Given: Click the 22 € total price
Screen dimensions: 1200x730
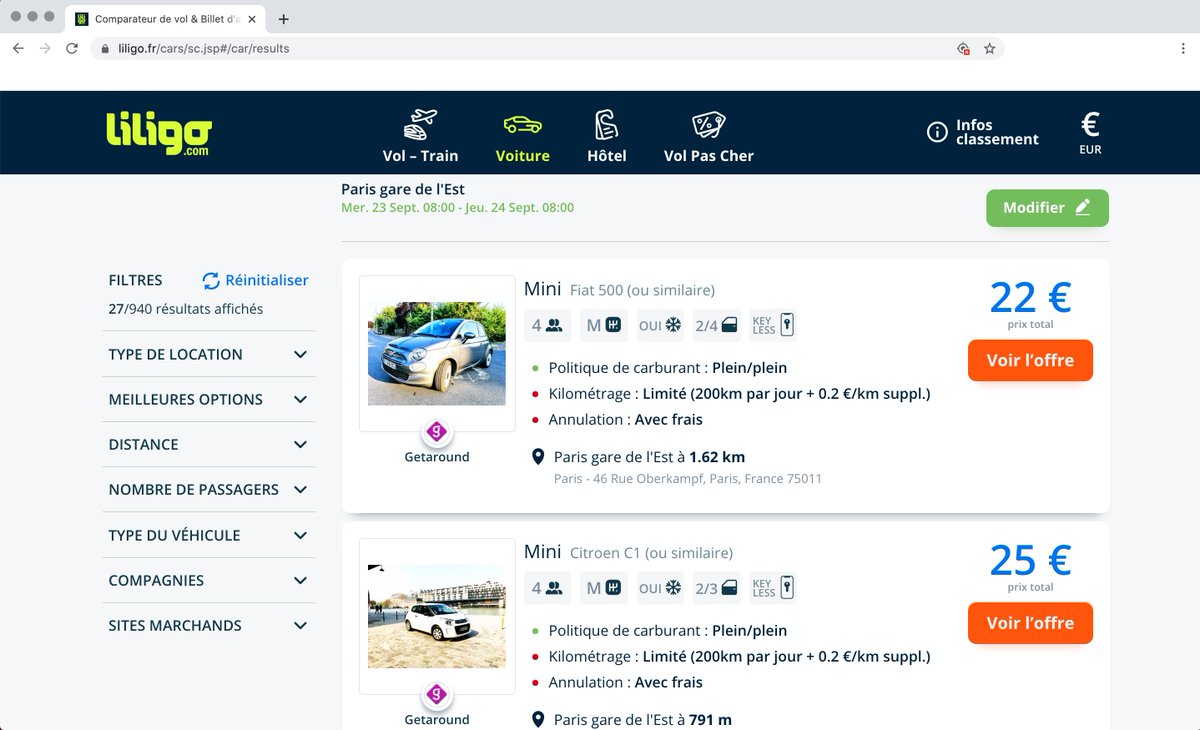Looking at the screenshot, I should [x=1030, y=297].
